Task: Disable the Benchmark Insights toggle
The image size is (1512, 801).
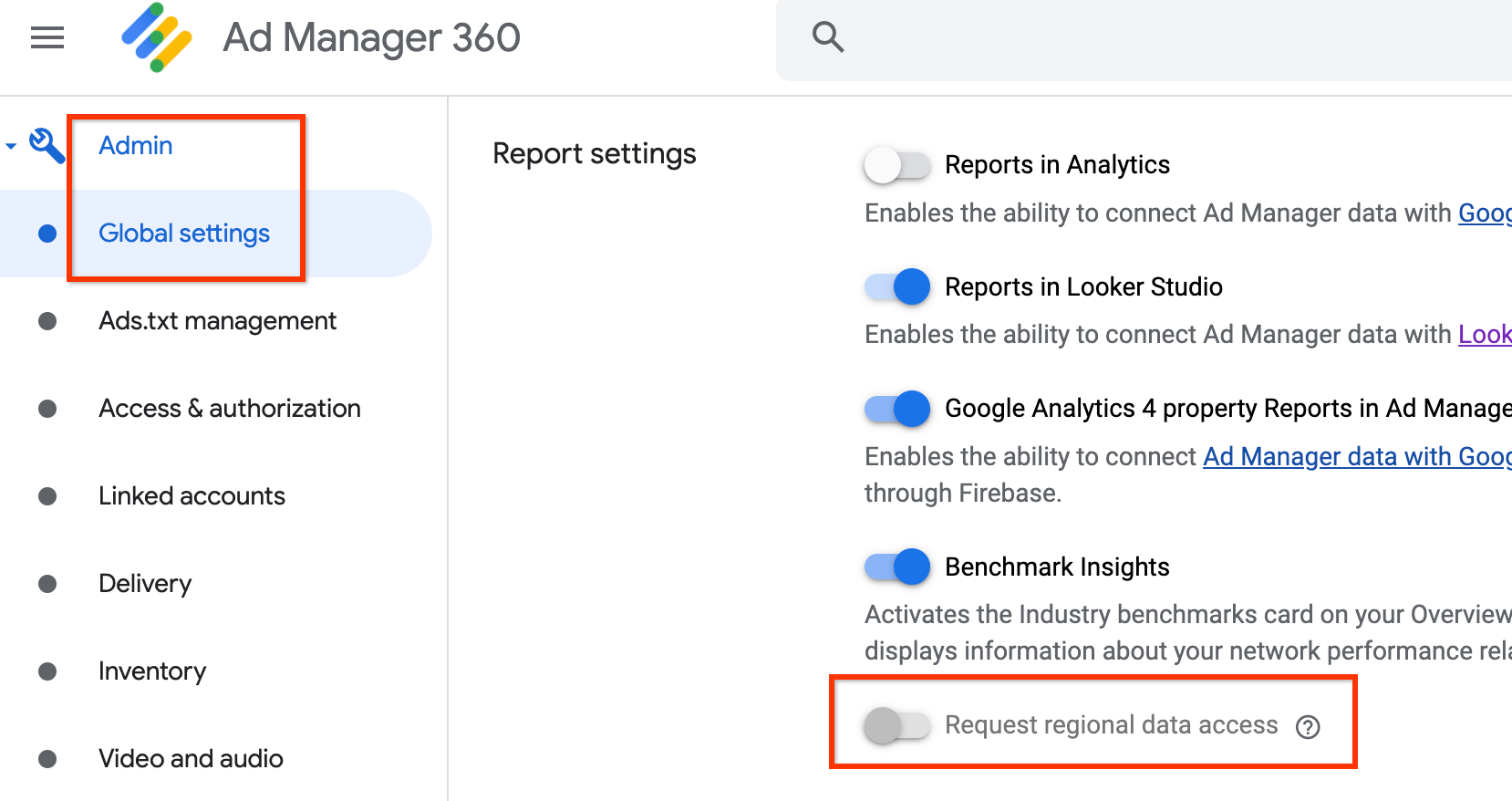Action: click(x=897, y=567)
